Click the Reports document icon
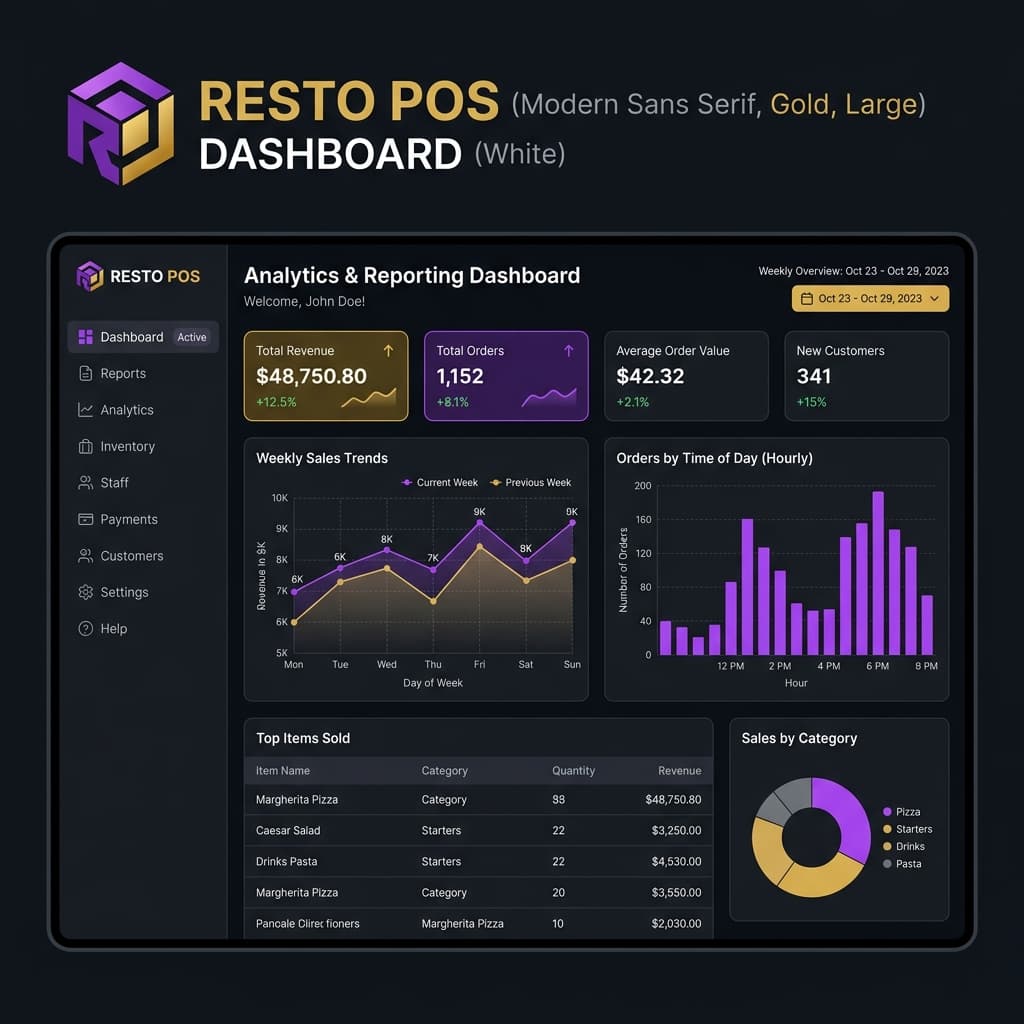 86,374
